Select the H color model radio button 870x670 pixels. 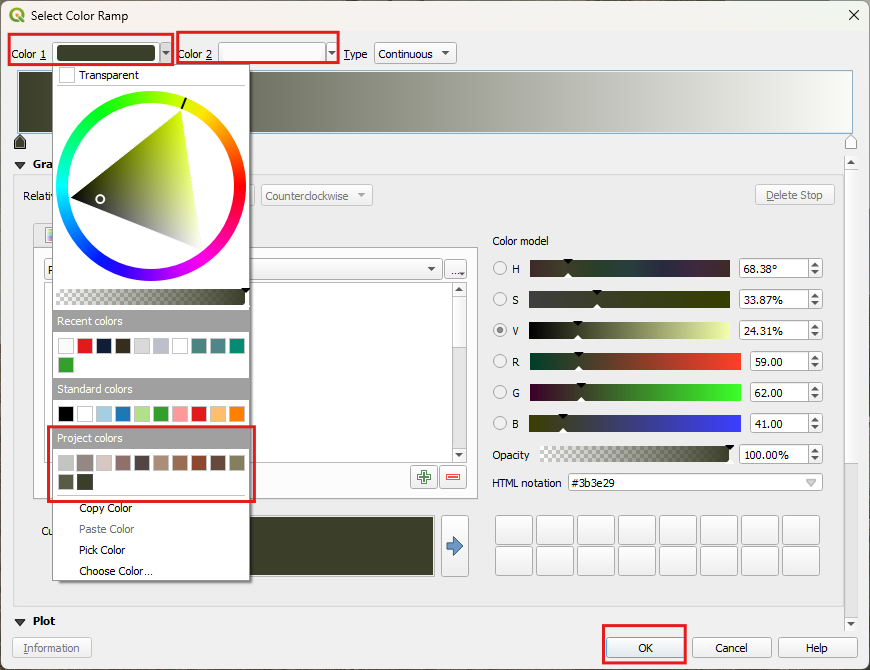tap(499, 268)
